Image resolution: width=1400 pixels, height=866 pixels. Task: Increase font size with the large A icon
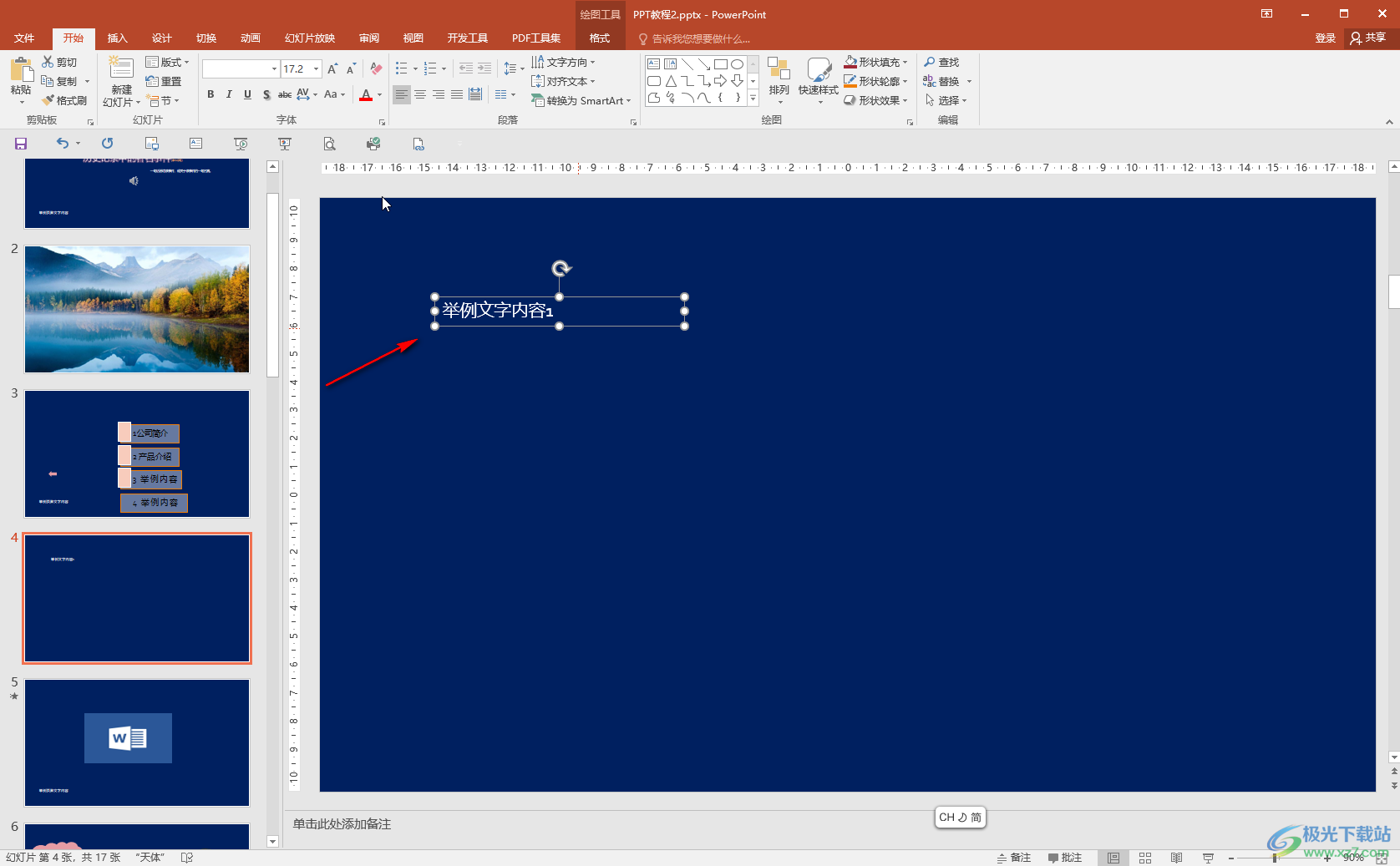332,68
